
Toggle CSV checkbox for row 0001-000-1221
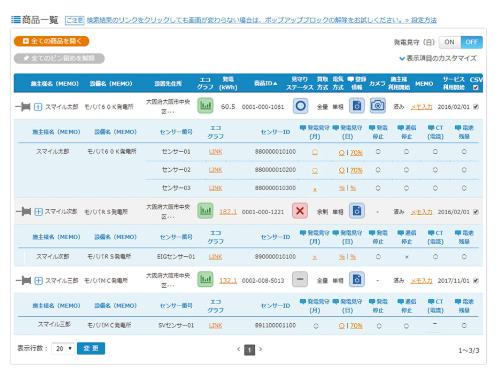[476, 212]
